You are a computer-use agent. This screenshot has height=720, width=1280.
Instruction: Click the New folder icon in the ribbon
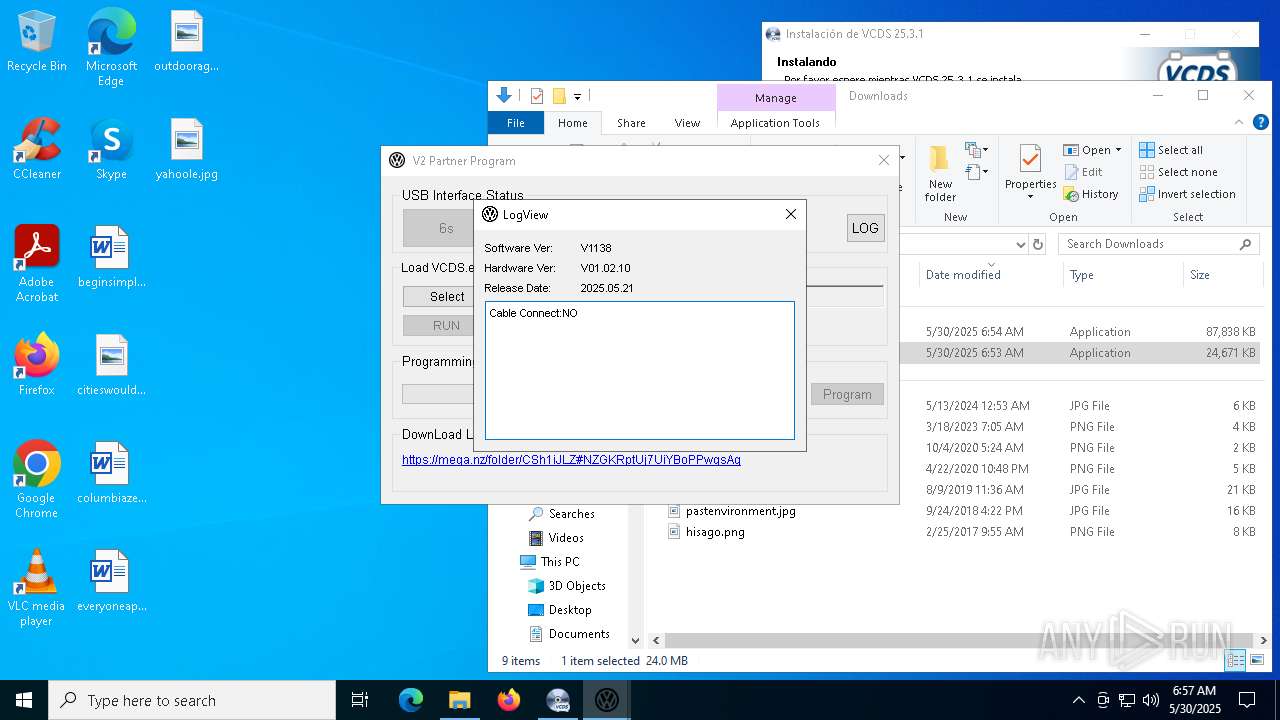tap(940, 174)
